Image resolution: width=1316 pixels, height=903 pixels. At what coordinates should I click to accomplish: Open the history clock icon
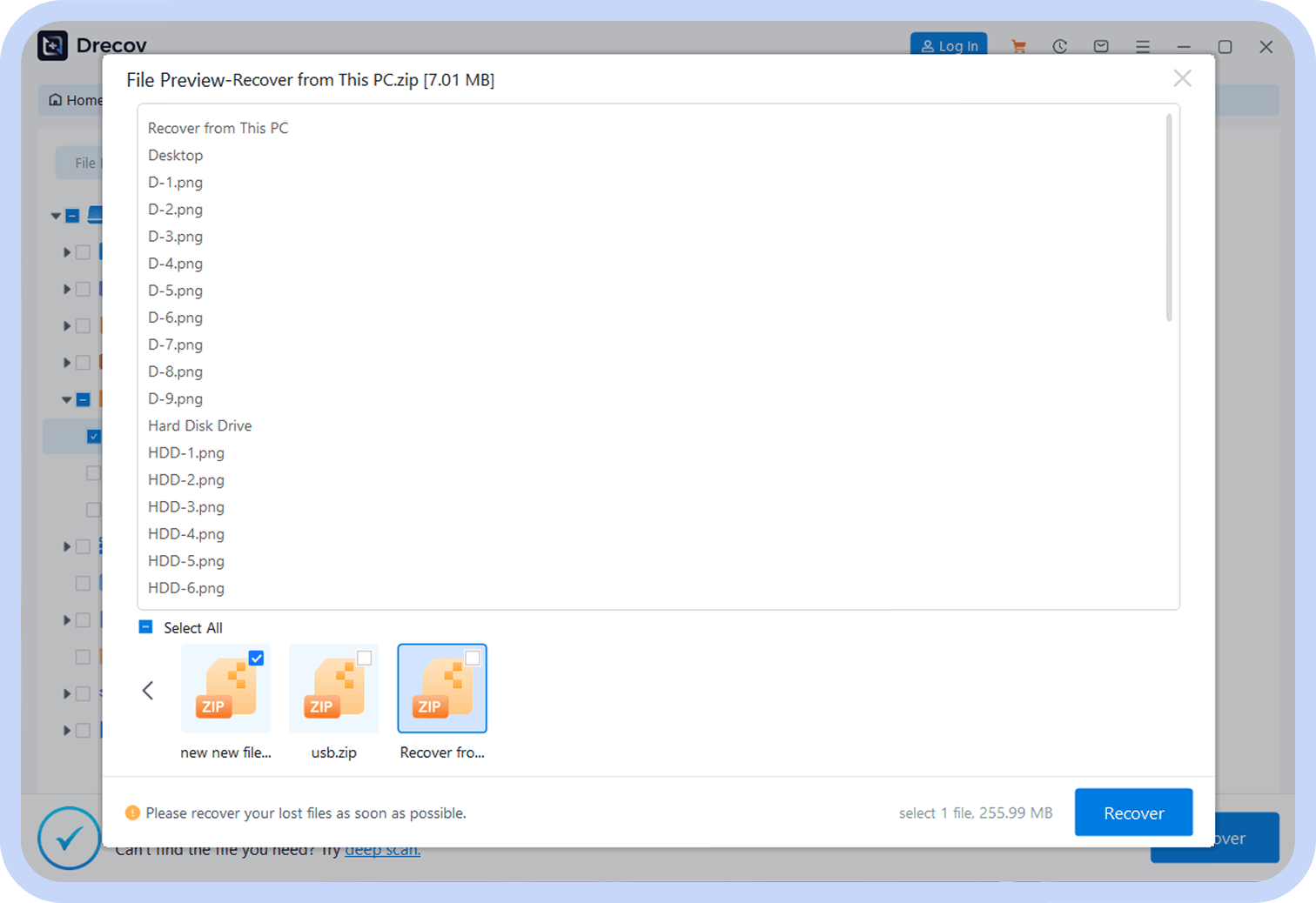(x=1059, y=46)
